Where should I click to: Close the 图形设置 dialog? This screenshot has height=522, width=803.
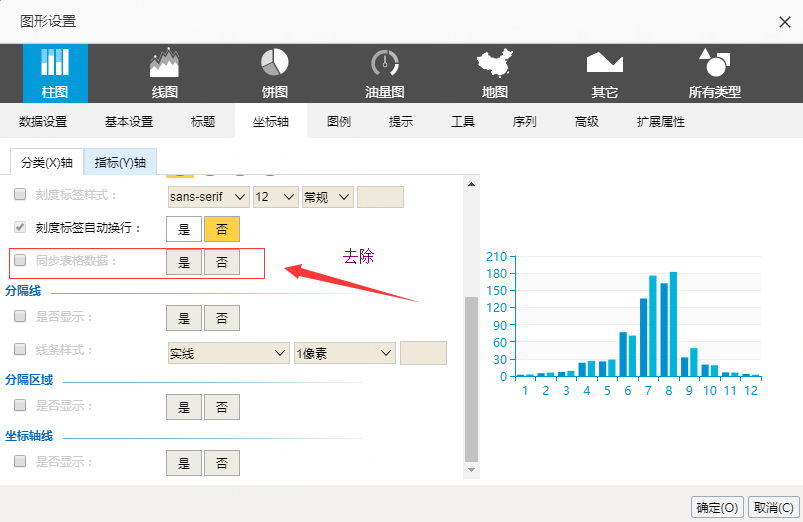[x=785, y=22]
